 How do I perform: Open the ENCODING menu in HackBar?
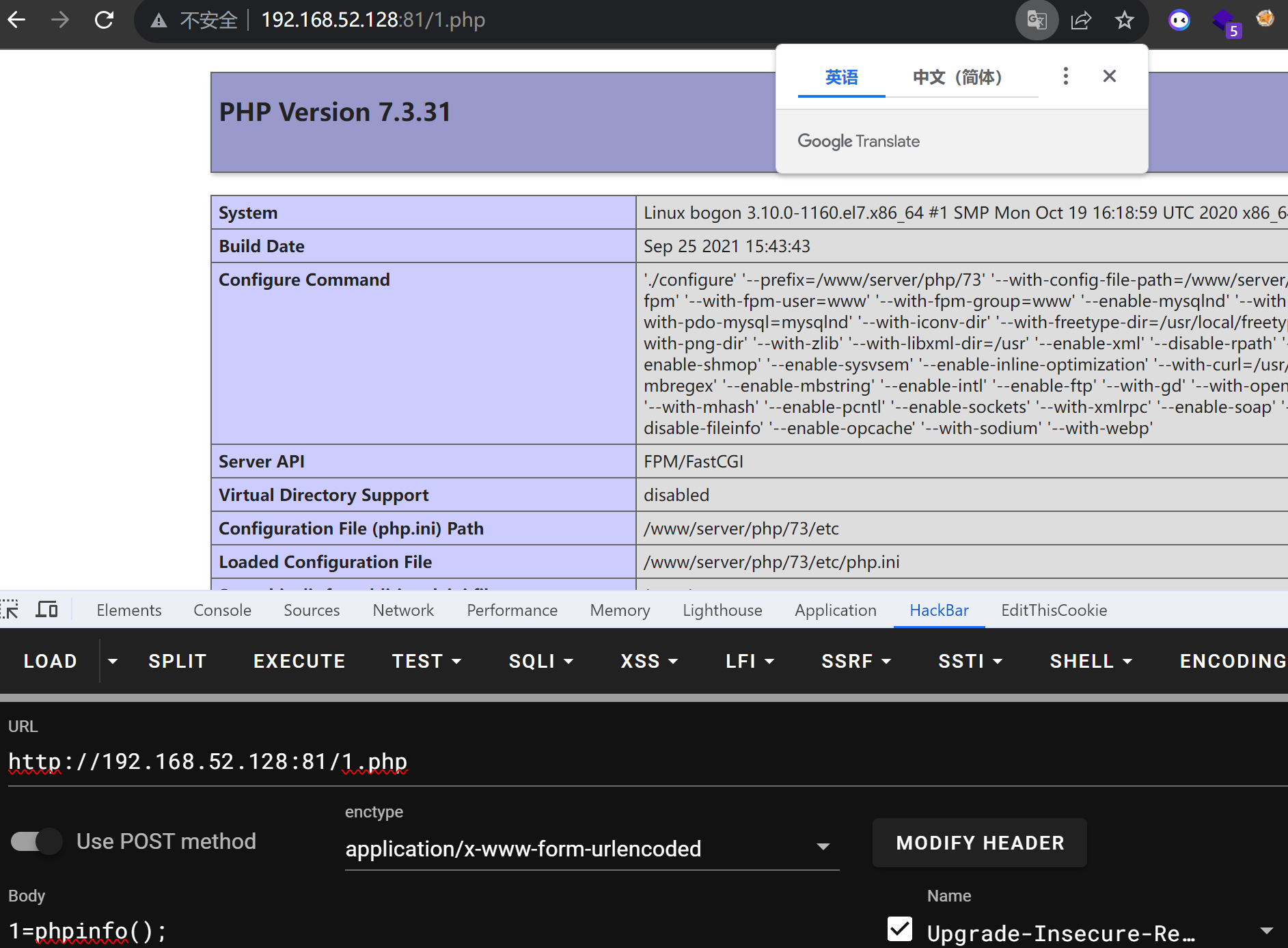1233,661
